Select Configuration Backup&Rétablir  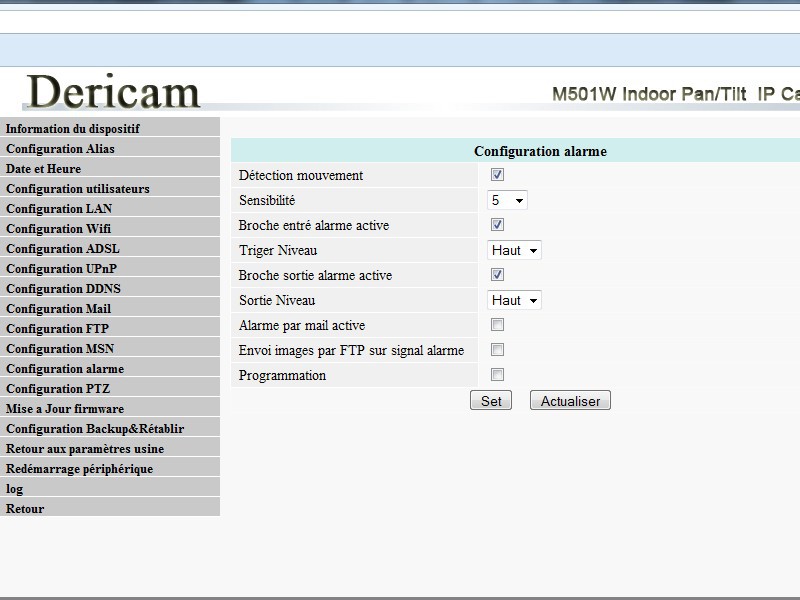[x=110, y=428]
